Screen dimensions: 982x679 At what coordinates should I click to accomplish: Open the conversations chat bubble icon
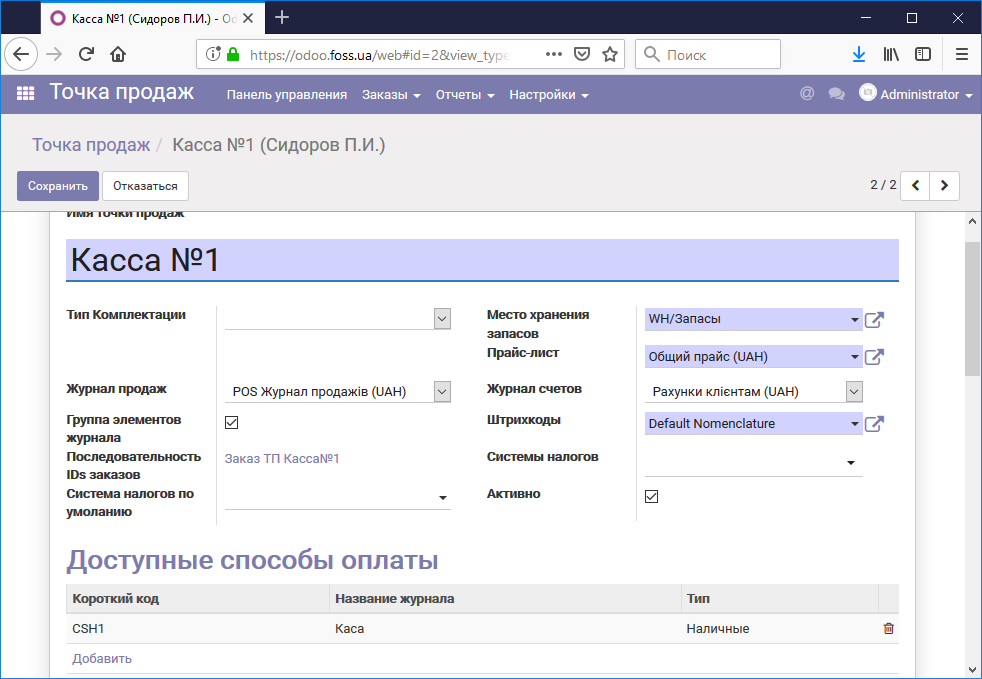[836, 94]
